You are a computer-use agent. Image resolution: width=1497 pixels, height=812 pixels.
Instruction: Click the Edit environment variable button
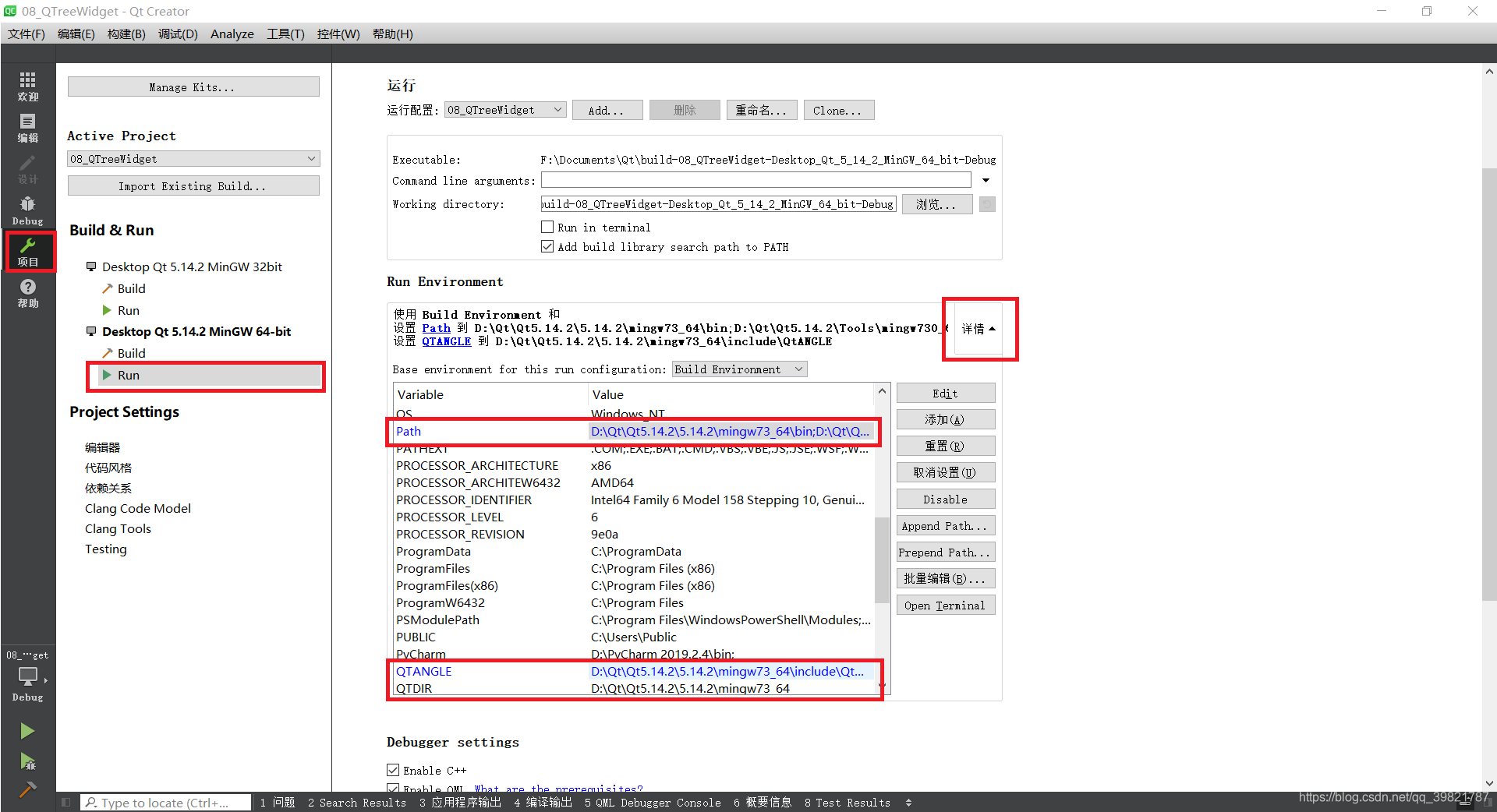tap(946, 393)
